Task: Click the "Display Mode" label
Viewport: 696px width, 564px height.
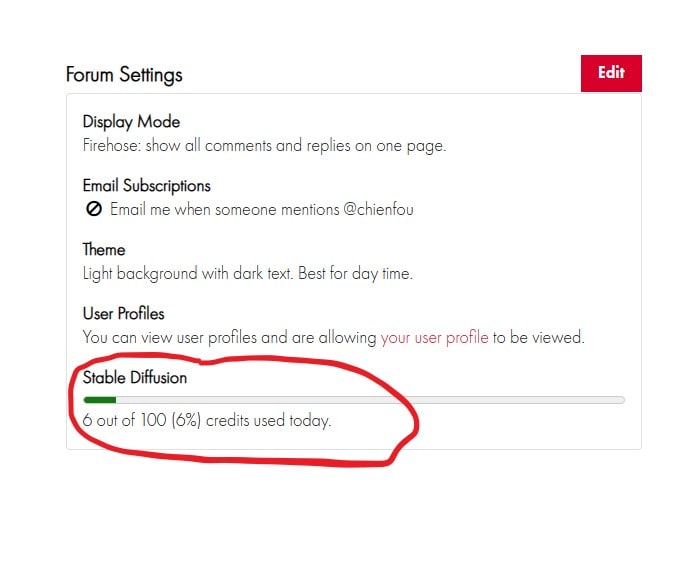Action: click(131, 122)
